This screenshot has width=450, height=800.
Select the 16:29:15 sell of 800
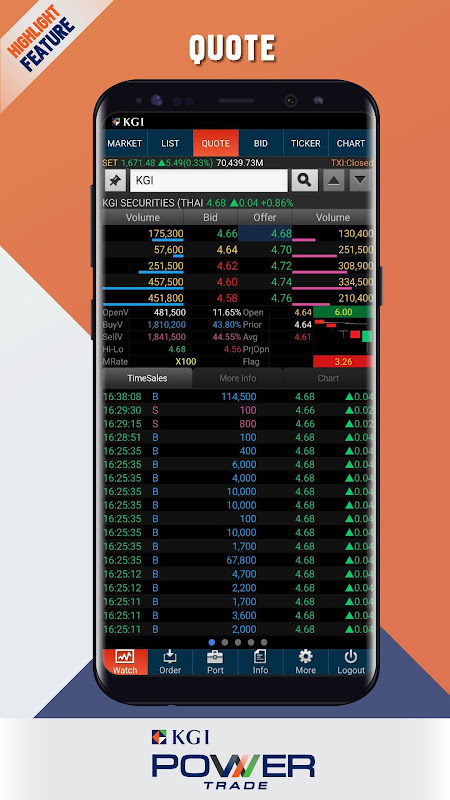coord(238,424)
